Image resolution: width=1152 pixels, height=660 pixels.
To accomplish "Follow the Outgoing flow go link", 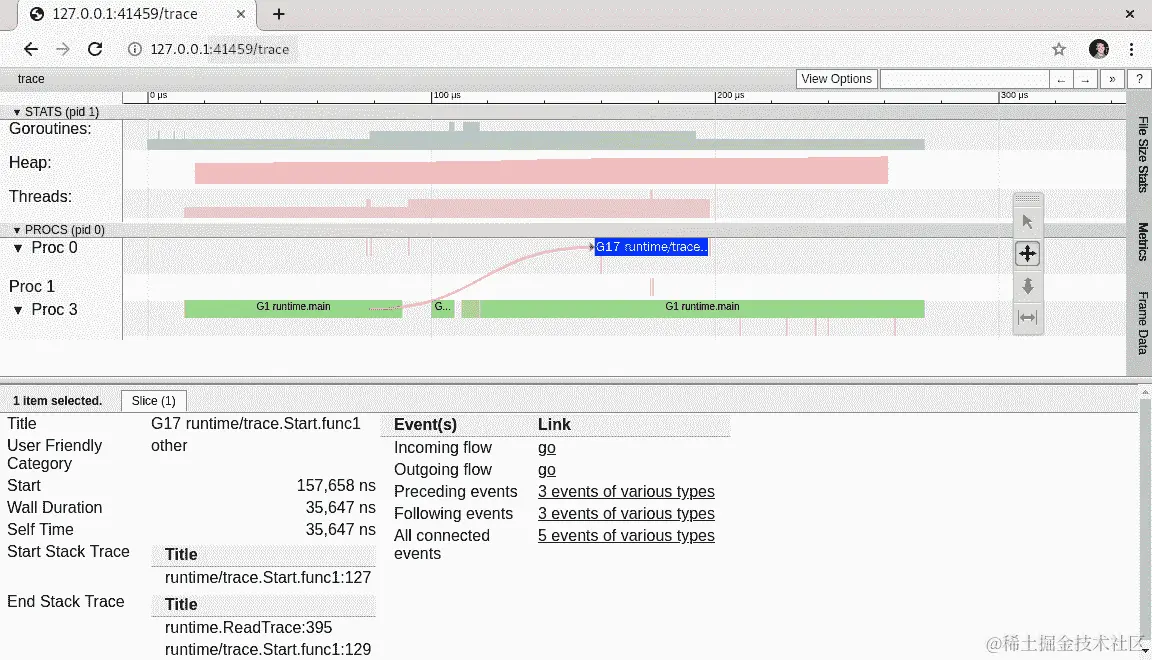I will pos(547,470).
